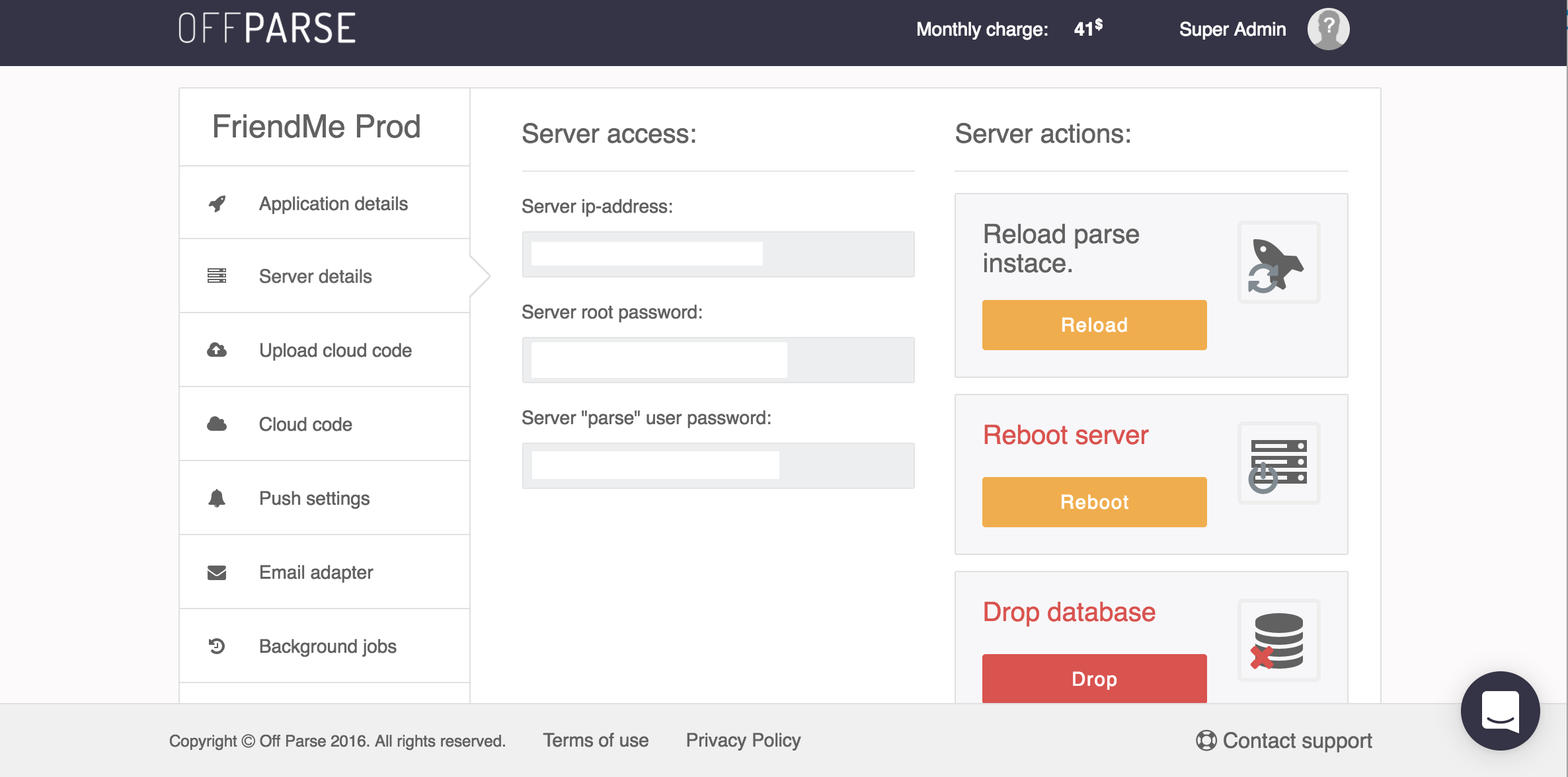Viewport: 1568px width, 777px height.
Task: Click the envelope icon for Email adapter
Action: click(217, 573)
